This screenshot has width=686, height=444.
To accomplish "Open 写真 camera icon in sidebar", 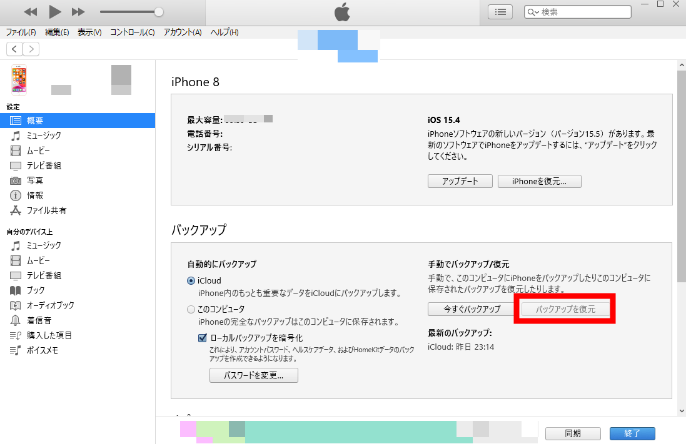I will [15, 180].
